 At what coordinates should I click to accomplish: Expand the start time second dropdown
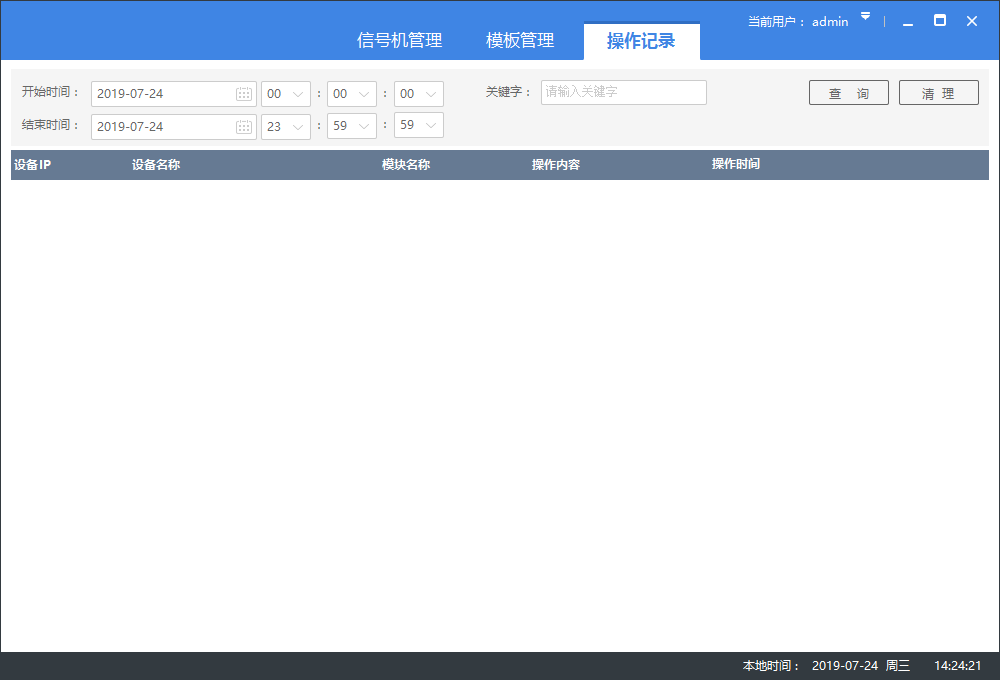coord(431,94)
